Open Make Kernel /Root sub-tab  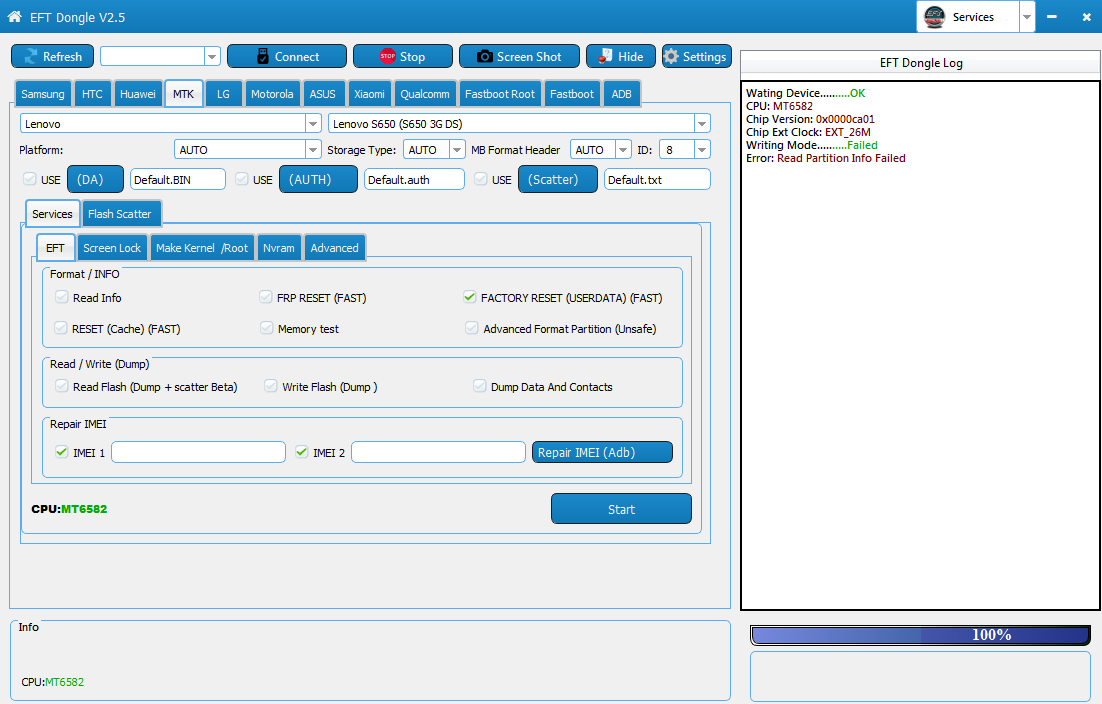202,247
